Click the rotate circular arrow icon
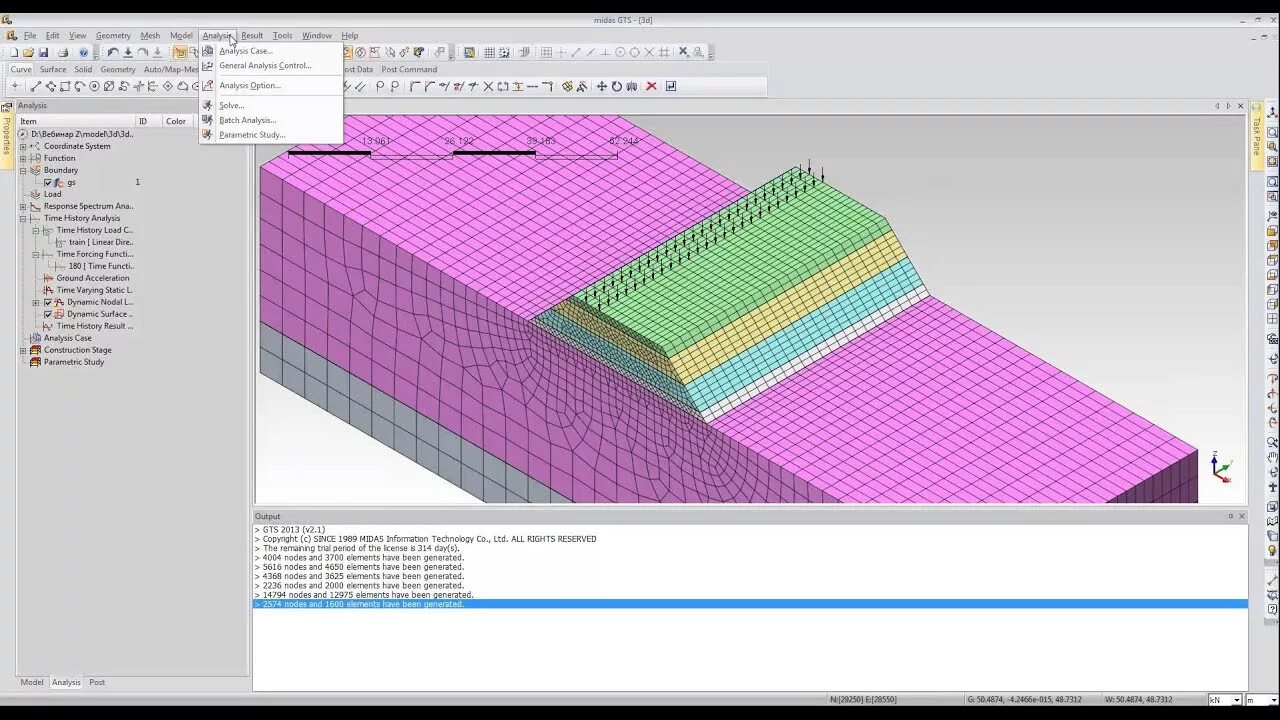This screenshot has height=720, width=1280. (x=617, y=86)
